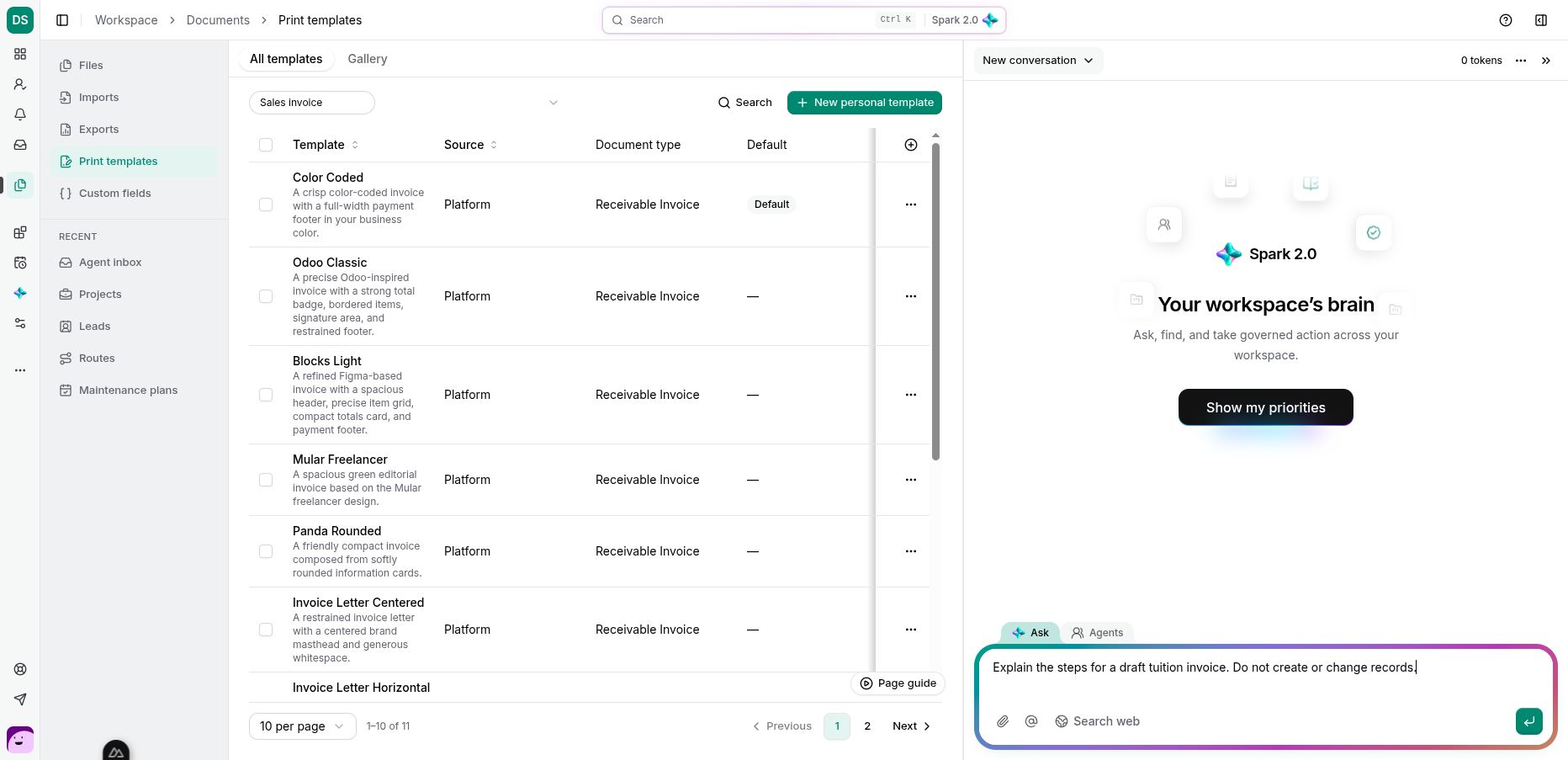Open Custom fields in the sidebar
The image size is (1568, 760).
click(x=135, y=194)
